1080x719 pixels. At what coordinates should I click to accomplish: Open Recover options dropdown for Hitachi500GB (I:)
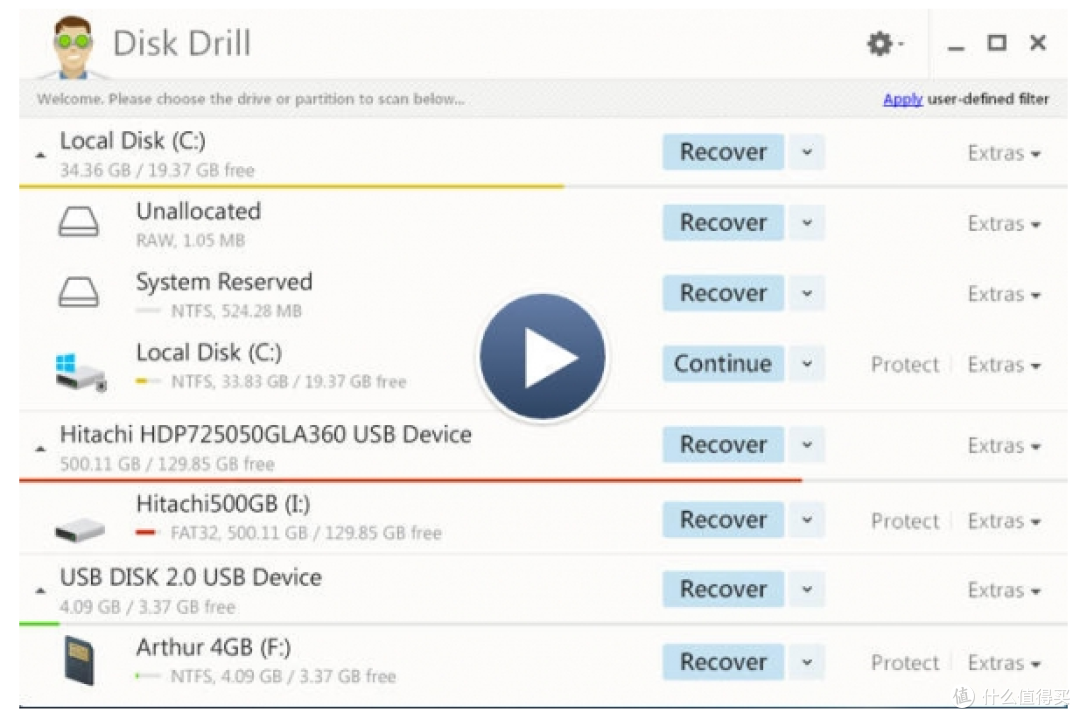(807, 520)
